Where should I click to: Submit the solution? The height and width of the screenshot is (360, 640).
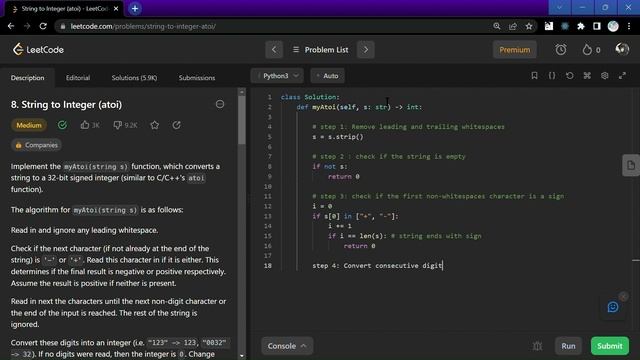[x=610, y=346]
